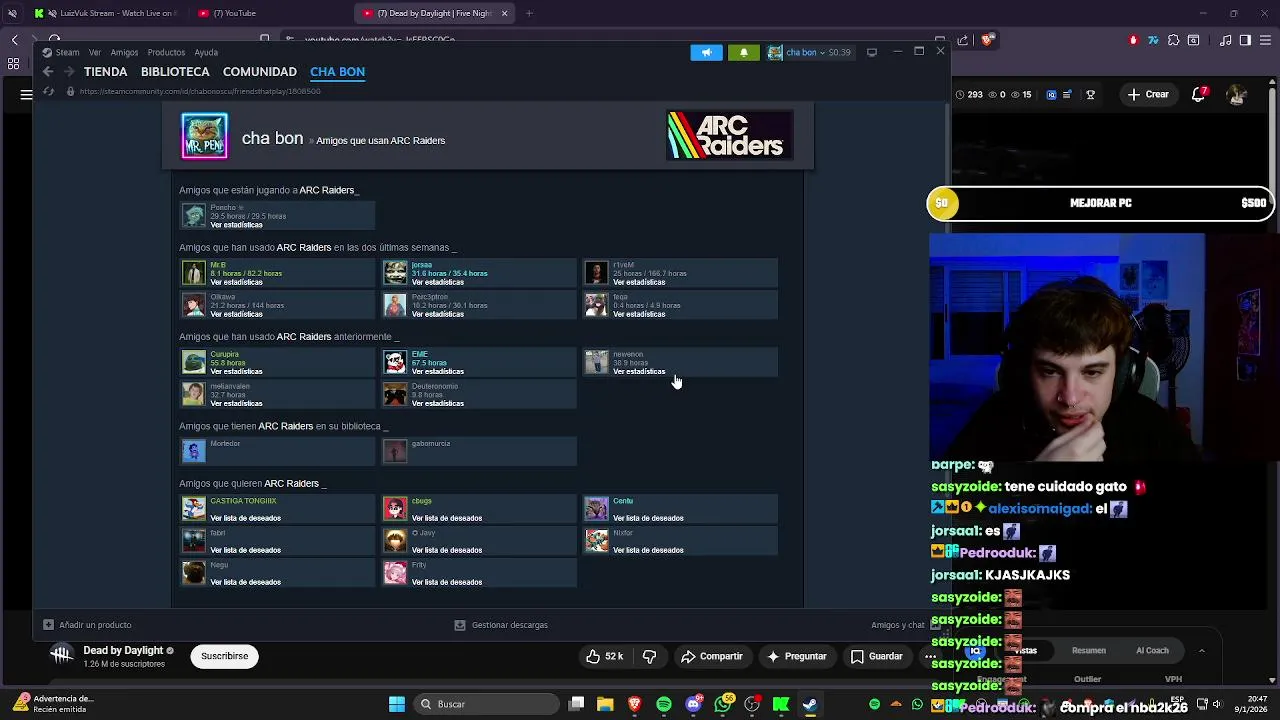This screenshot has height=720, width=1280.
Task: Expand cha bon account dropdown with wallet balance
Action: coord(818,52)
